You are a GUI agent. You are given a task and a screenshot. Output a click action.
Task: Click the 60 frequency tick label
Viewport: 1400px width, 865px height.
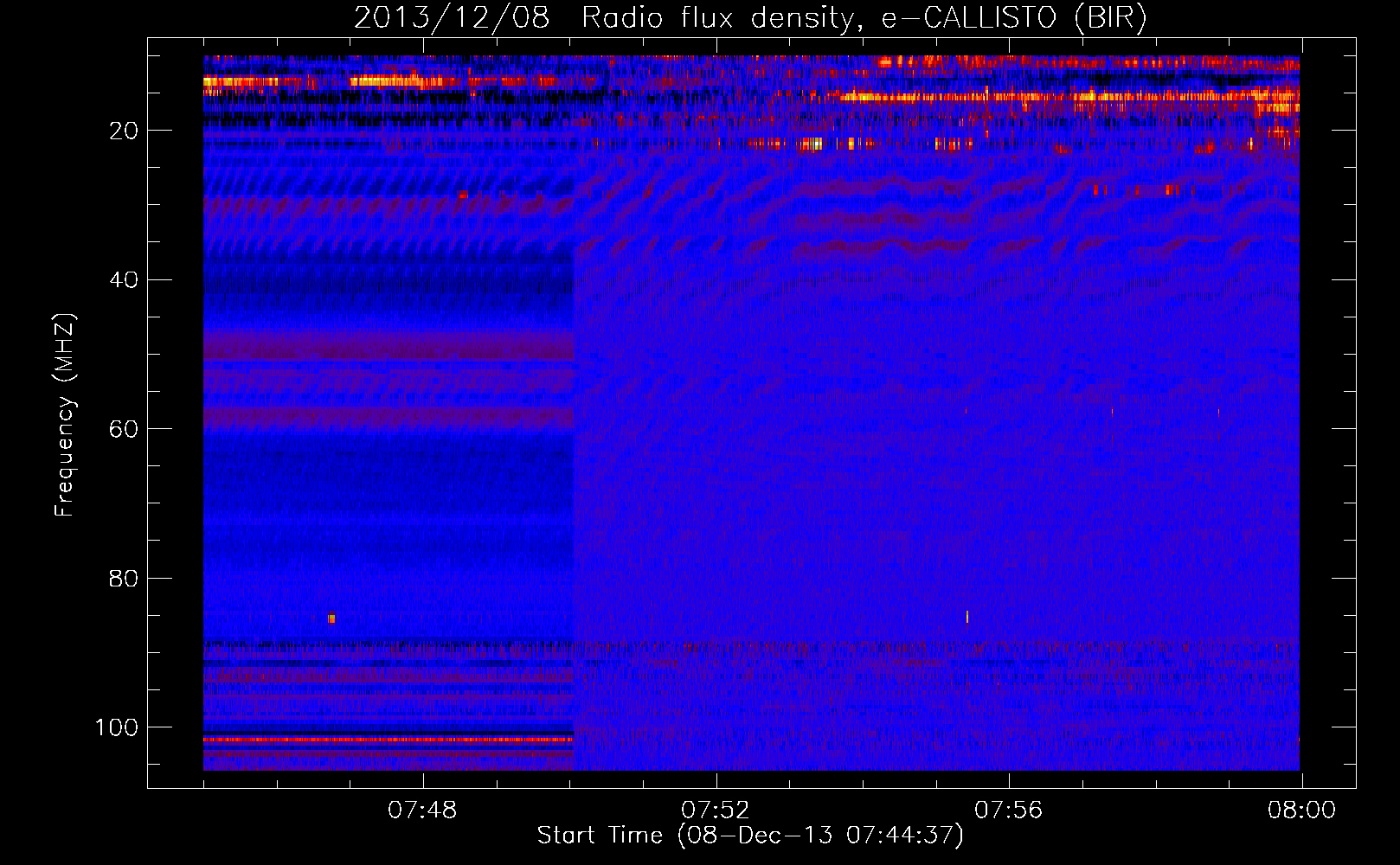click(x=124, y=429)
